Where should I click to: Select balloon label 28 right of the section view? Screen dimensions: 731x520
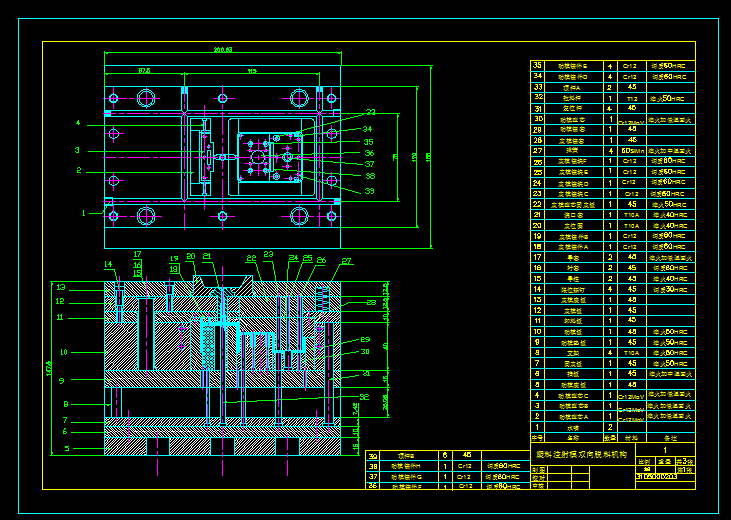point(371,302)
